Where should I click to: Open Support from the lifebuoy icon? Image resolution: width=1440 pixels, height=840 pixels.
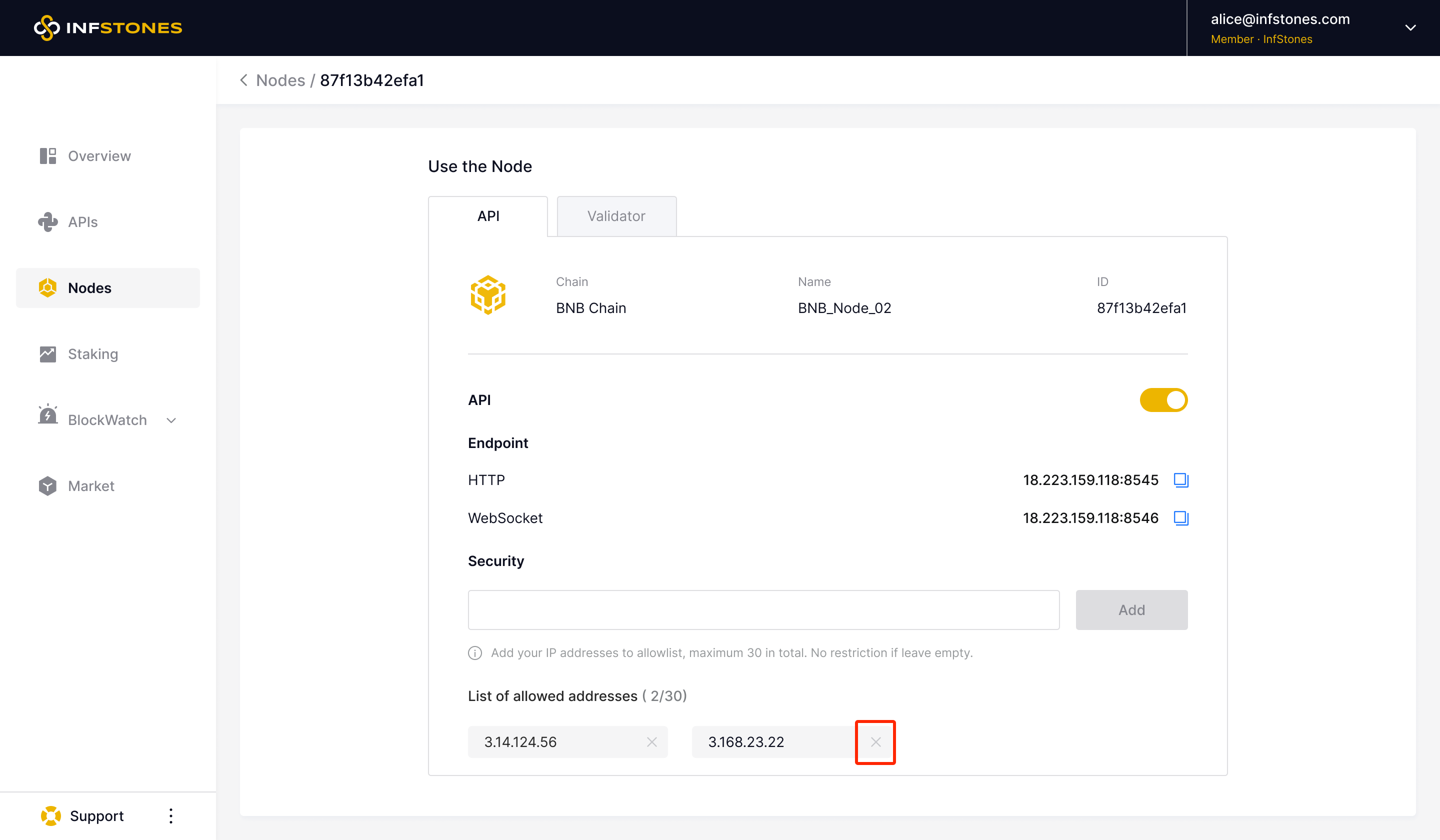point(51,815)
